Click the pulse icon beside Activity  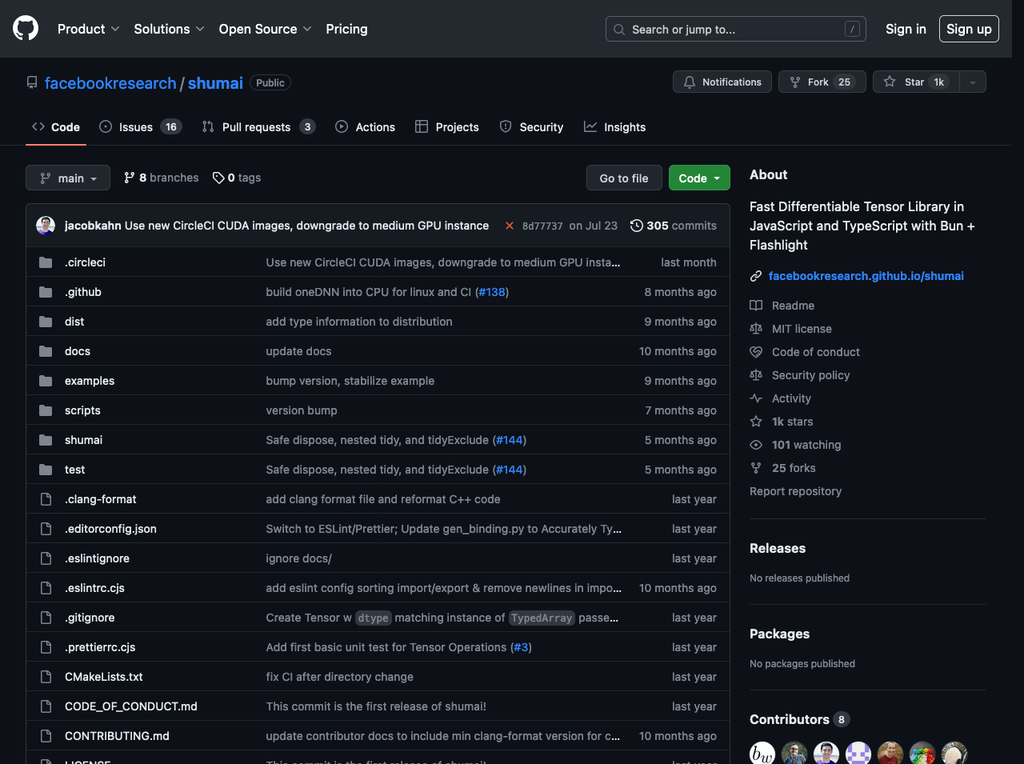tap(756, 398)
